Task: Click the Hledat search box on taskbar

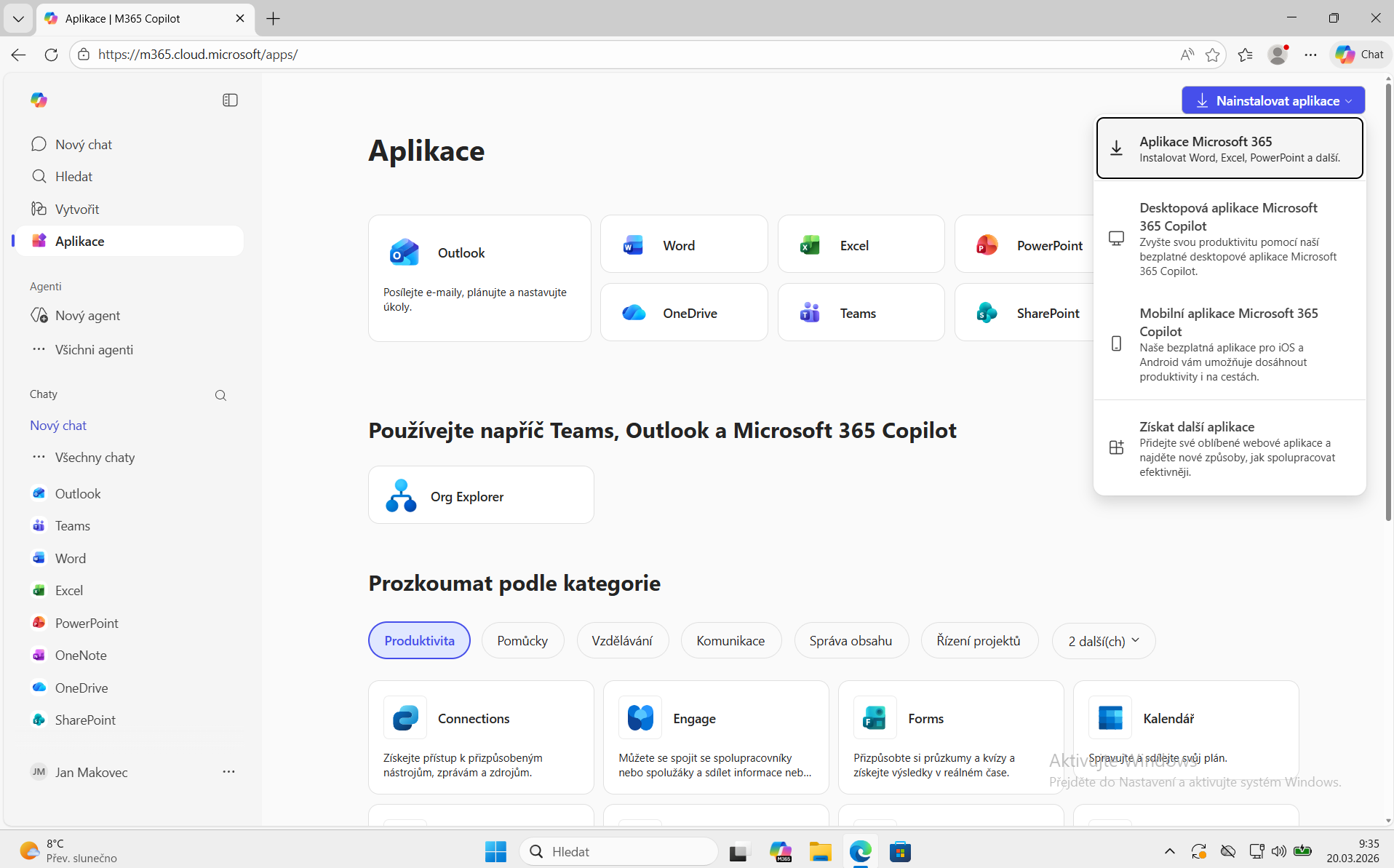Action: 618,851
